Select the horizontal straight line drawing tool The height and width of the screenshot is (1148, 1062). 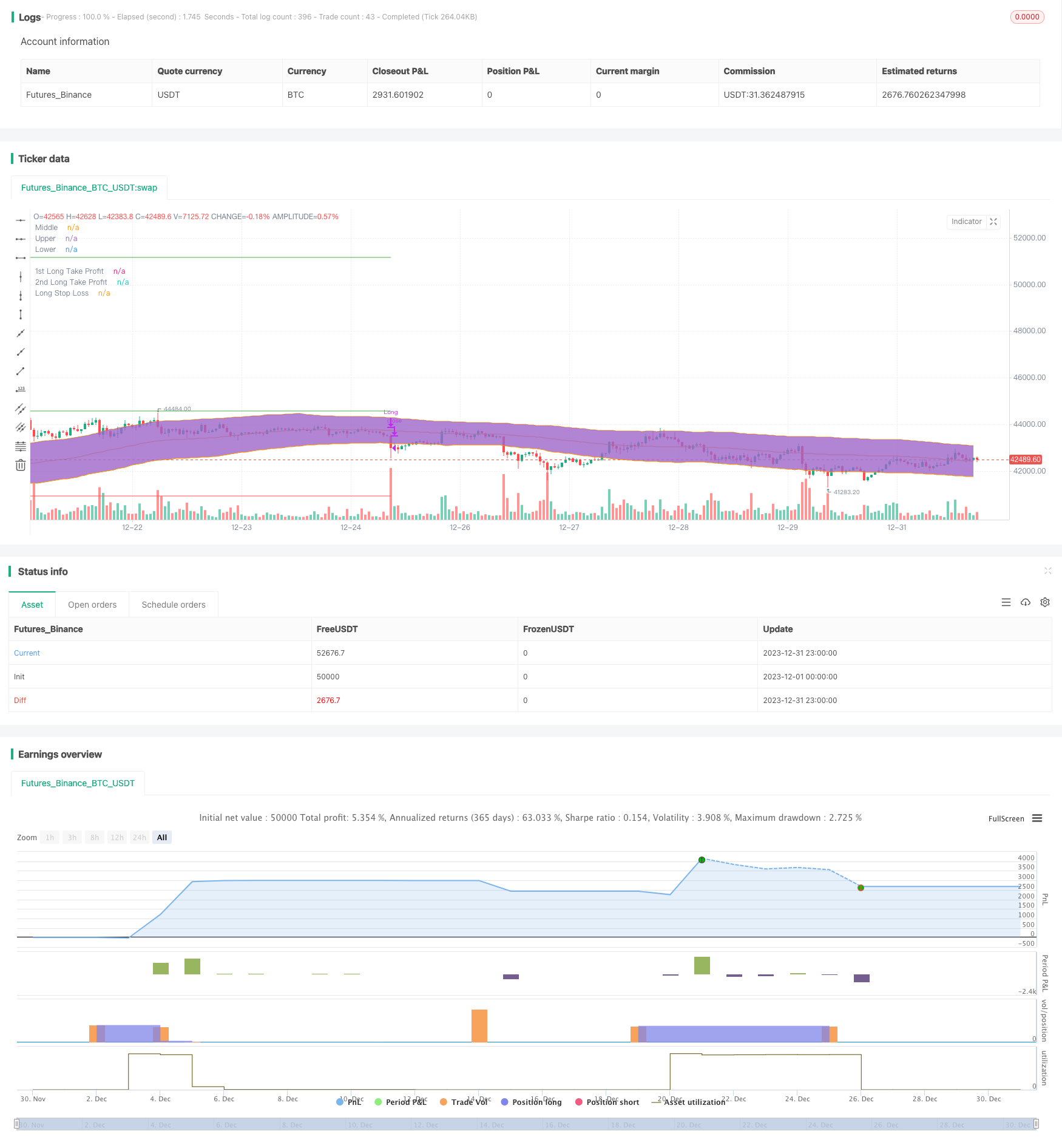click(21, 220)
